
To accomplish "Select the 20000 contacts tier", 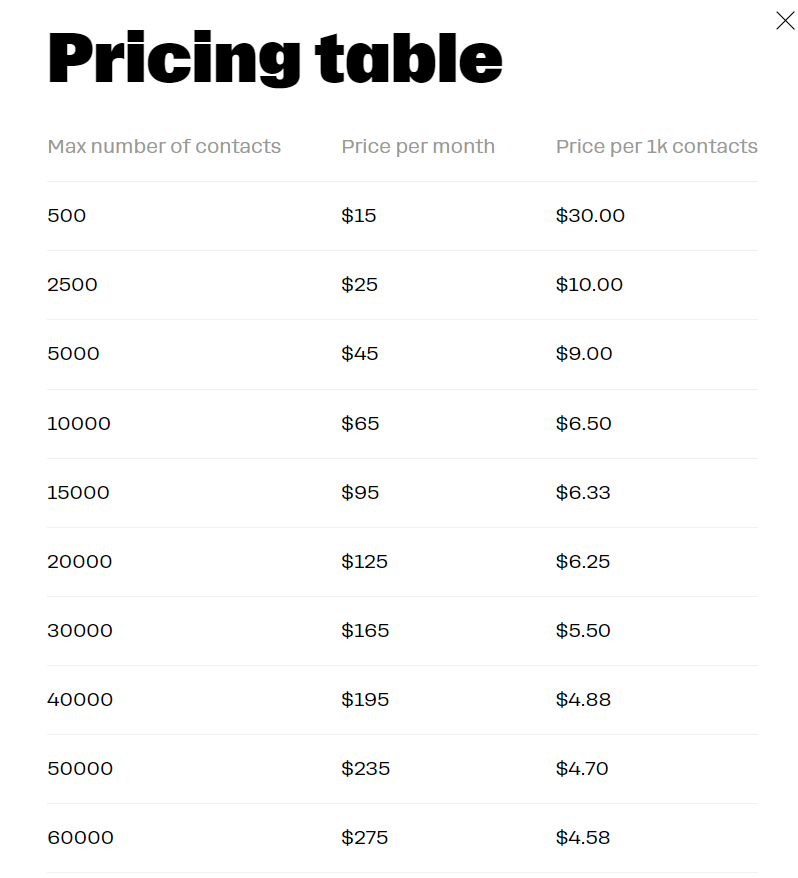I will (x=79, y=562).
